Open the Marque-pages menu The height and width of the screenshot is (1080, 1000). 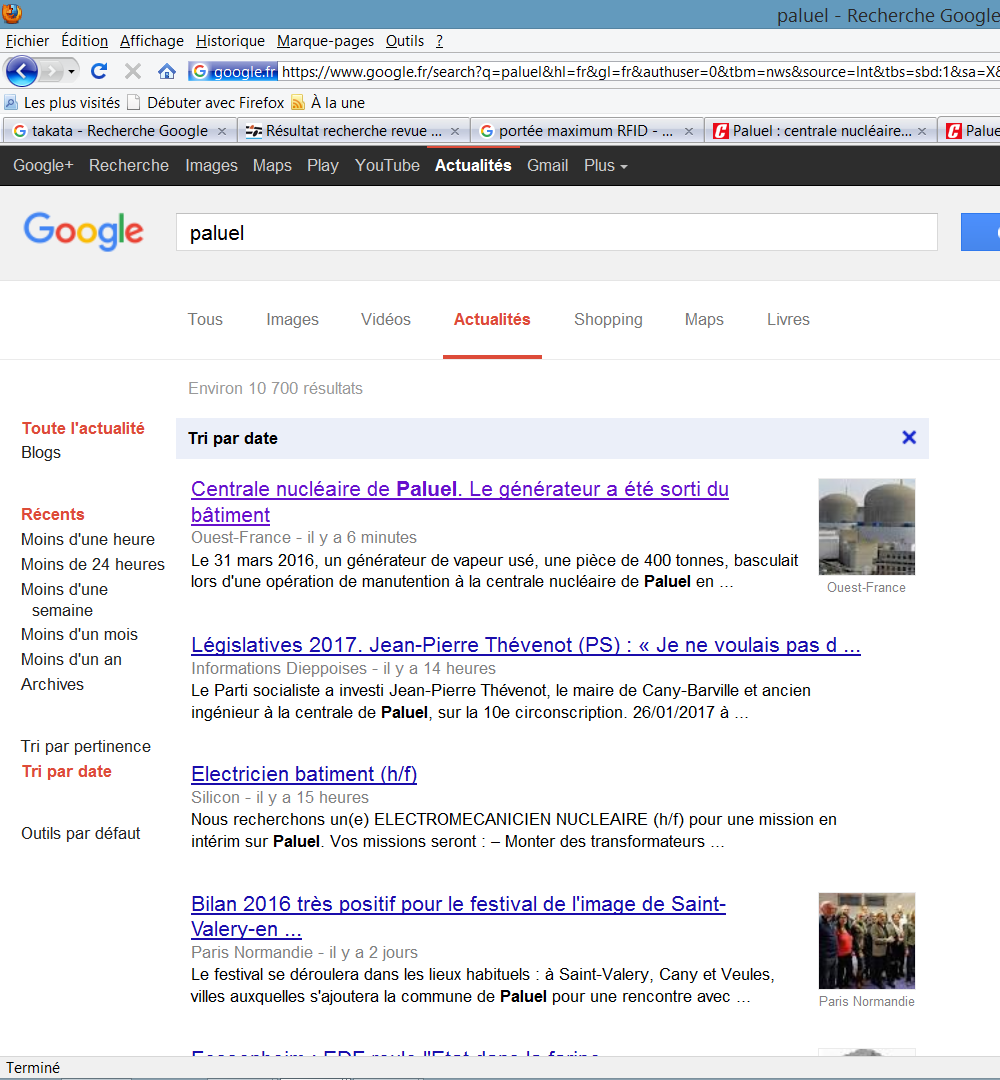[x=325, y=41]
